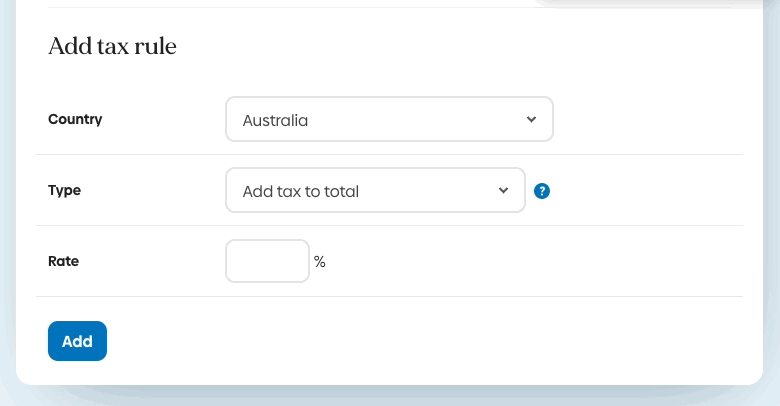Click the chevron arrow in Country select
Viewport: 780px width, 406px height.
(531, 120)
